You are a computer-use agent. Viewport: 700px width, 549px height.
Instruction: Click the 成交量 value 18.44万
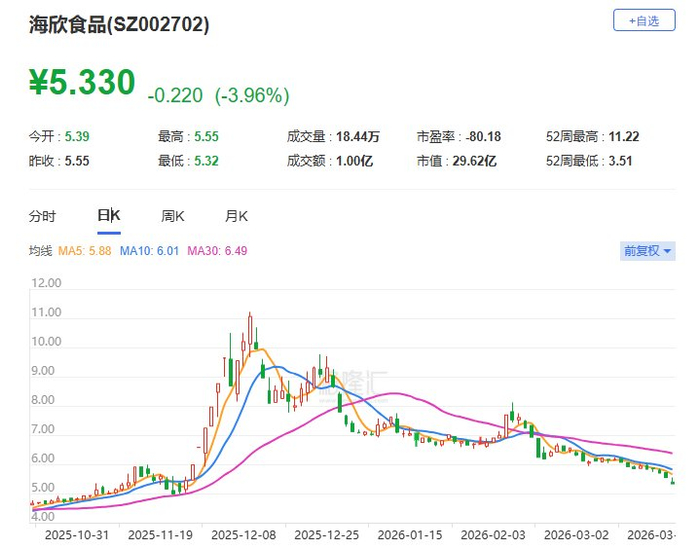click(x=358, y=137)
